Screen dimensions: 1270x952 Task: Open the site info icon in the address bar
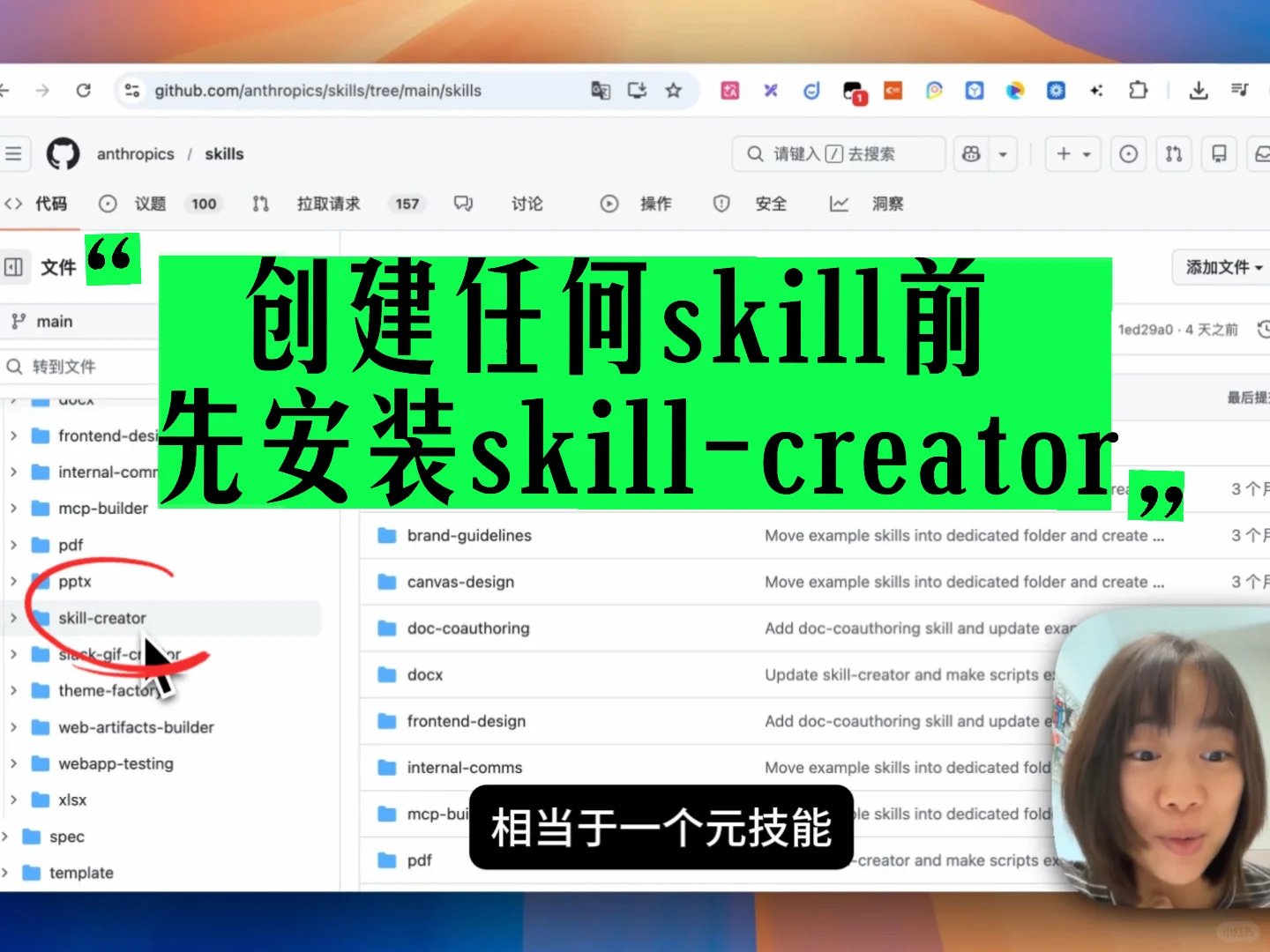(132, 90)
